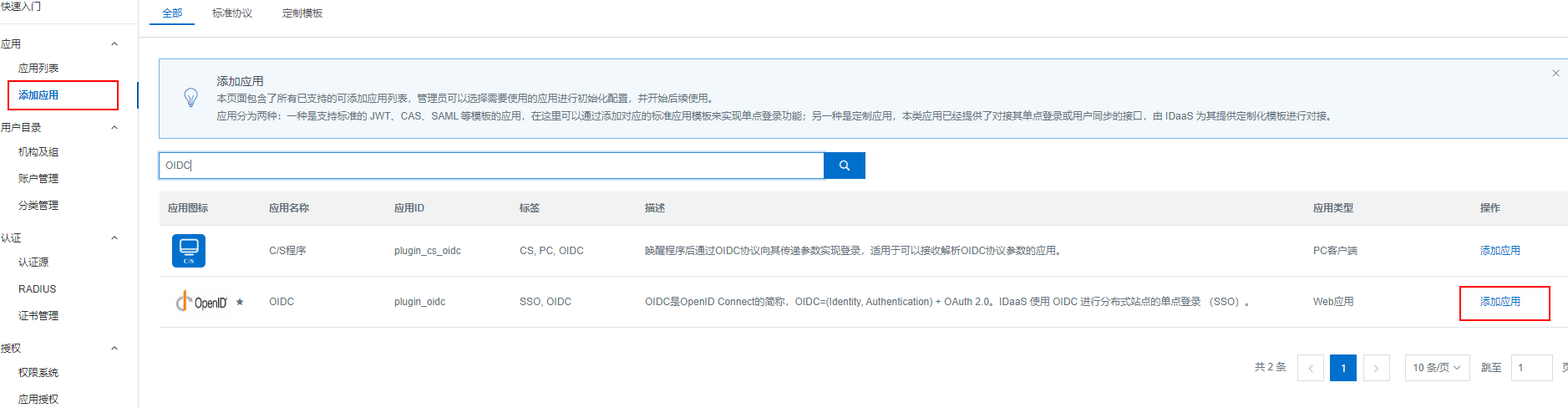Go to the next page arrow
The width and height of the screenshot is (1568, 408).
pyautogui.click(x=1376, y=368)
